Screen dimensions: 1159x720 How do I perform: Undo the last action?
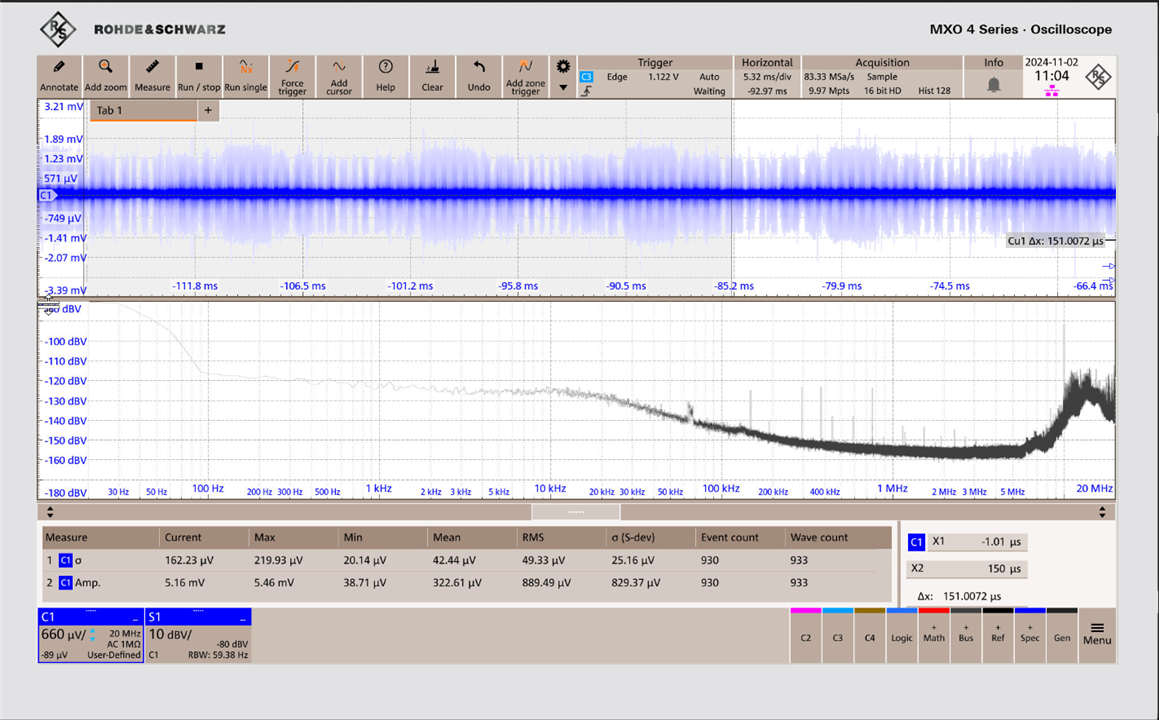pyautogui.click(x=478, y=76)
